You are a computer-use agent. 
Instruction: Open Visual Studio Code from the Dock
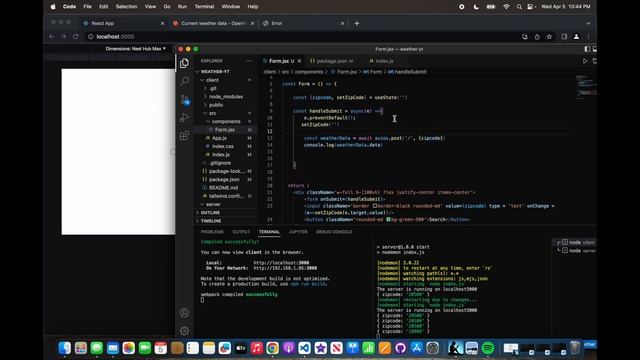tap(304, 348)
